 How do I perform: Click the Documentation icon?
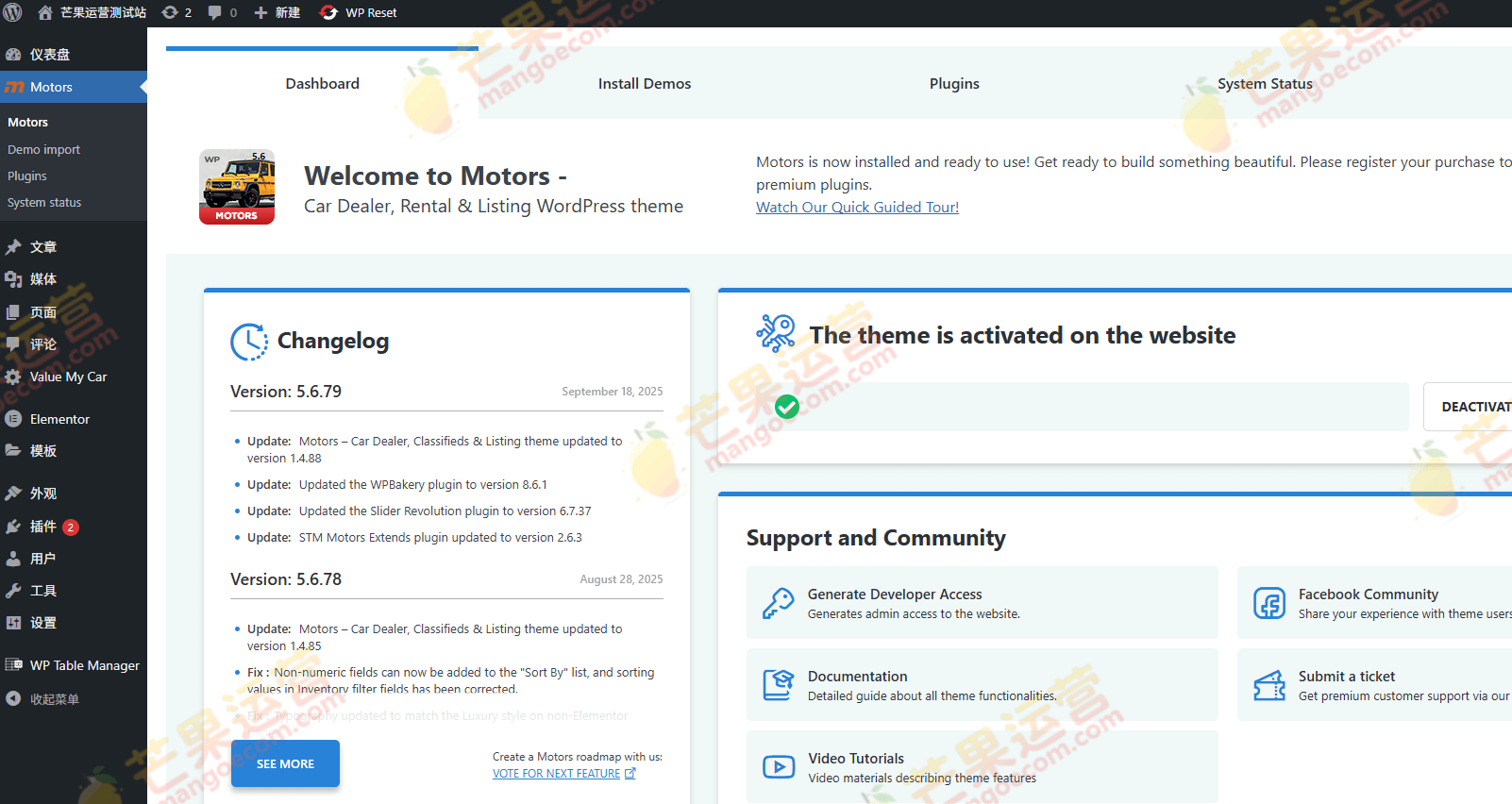click(778, 685)
